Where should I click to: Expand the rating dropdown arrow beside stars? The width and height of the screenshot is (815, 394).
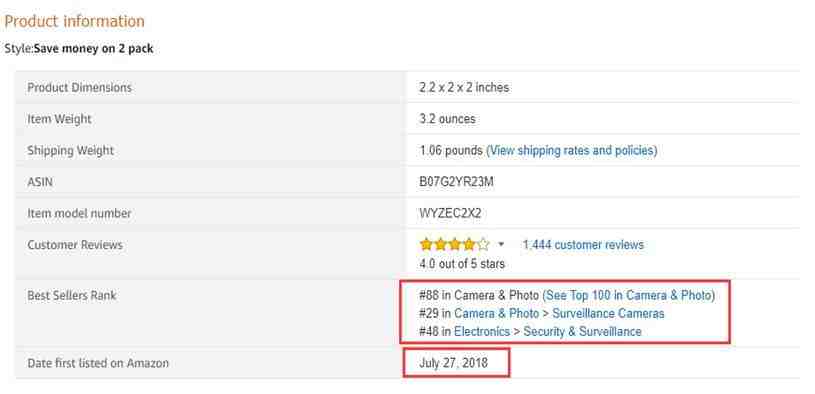[x=501, y=244]
